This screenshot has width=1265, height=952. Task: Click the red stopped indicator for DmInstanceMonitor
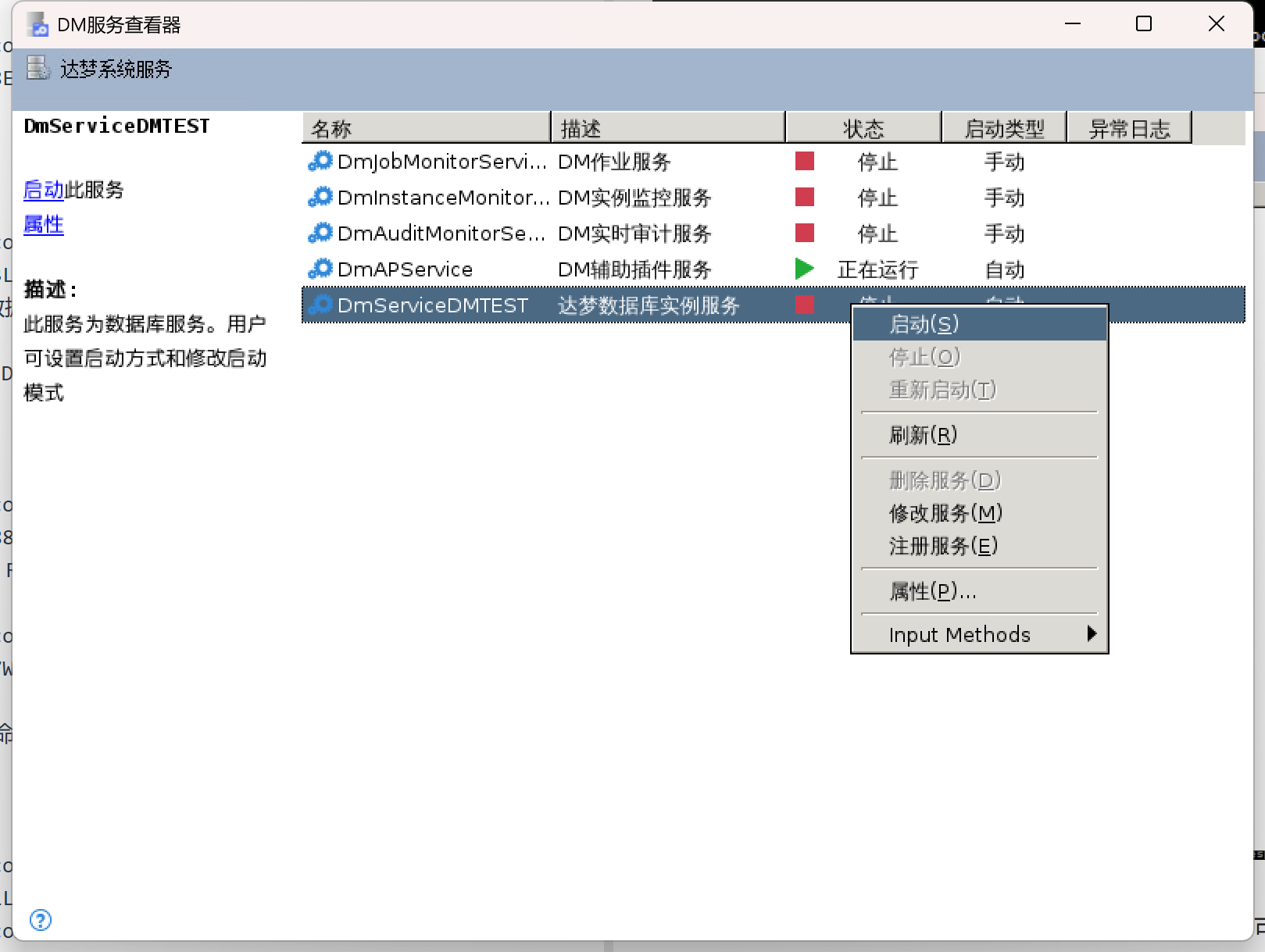click(x=805, y=197)
